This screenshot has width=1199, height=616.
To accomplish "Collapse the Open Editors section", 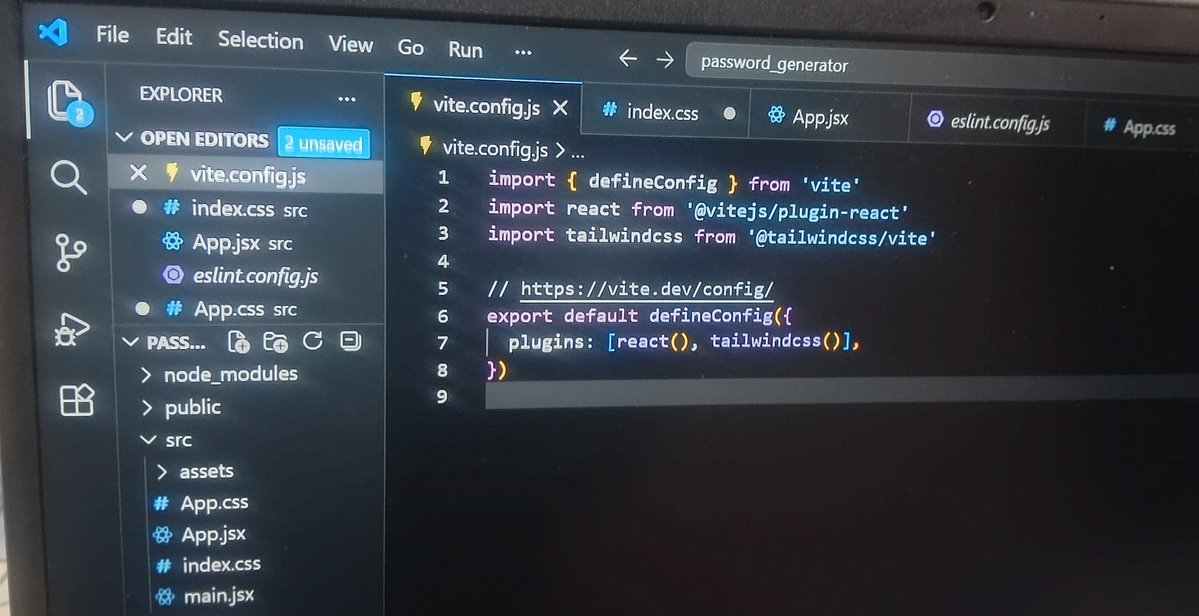I will coord(124,138).
